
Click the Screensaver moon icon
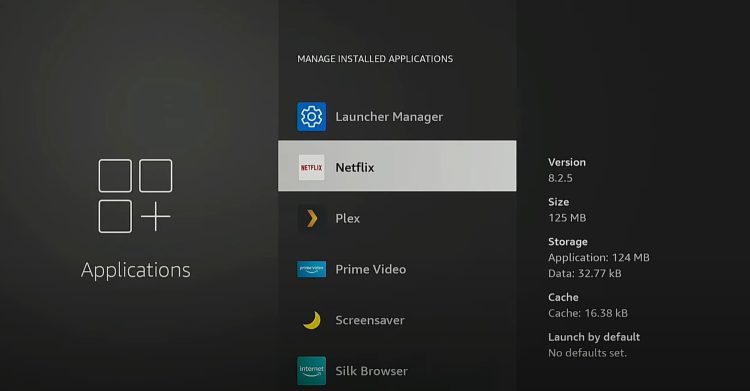tap(311, 320)
